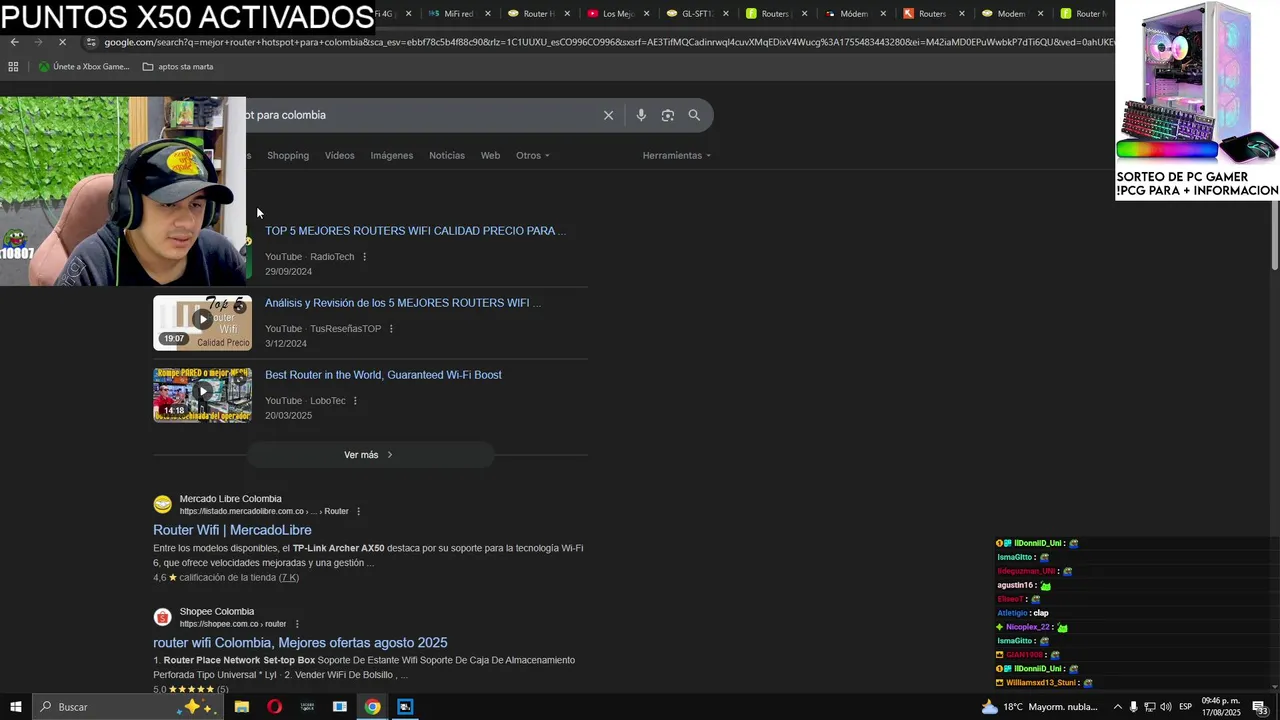Image resolution: width=1280 pixels, height=720 pixels.
Task: Open File Explorer from the taskbar
Action: tap(242, 707)
